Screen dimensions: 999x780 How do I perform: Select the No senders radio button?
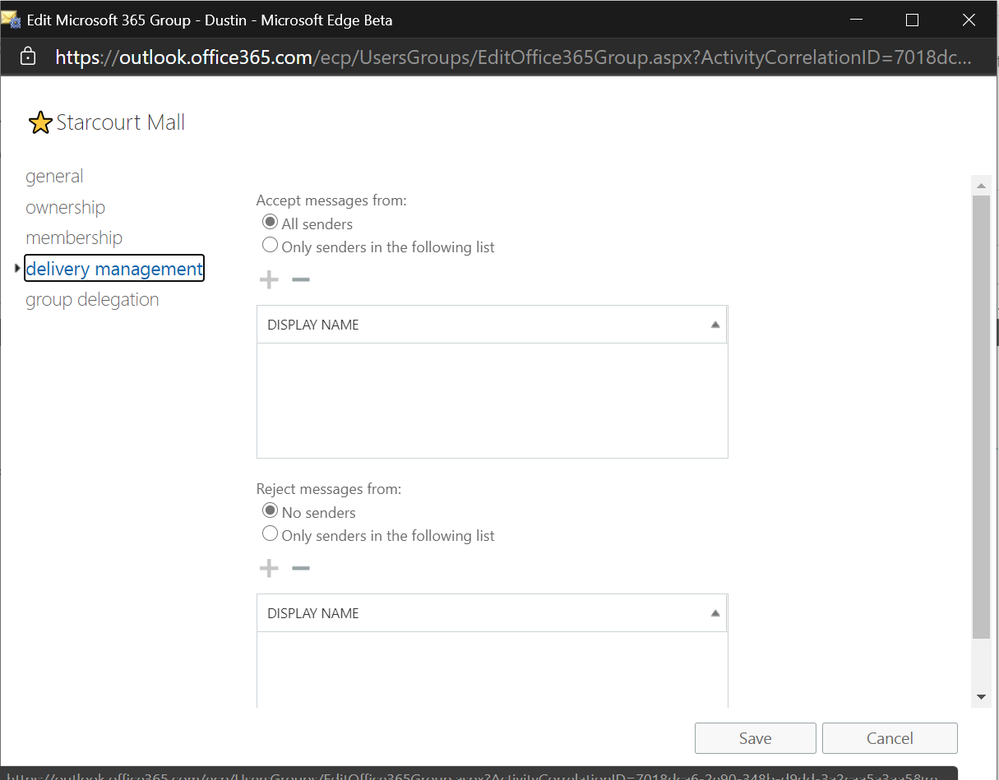[x=270, y=510]
